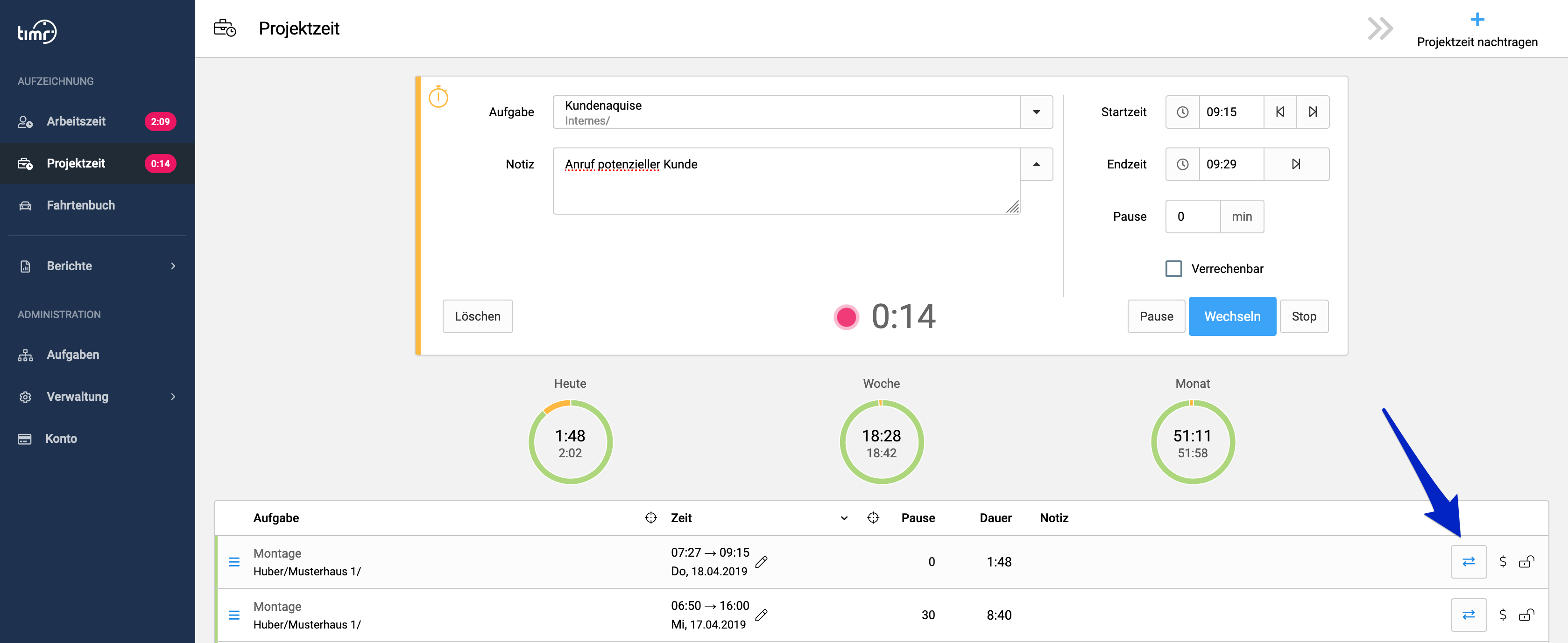Click the clock icon beside Endzeit
1568x643 pixels.
pos(1182,164)
